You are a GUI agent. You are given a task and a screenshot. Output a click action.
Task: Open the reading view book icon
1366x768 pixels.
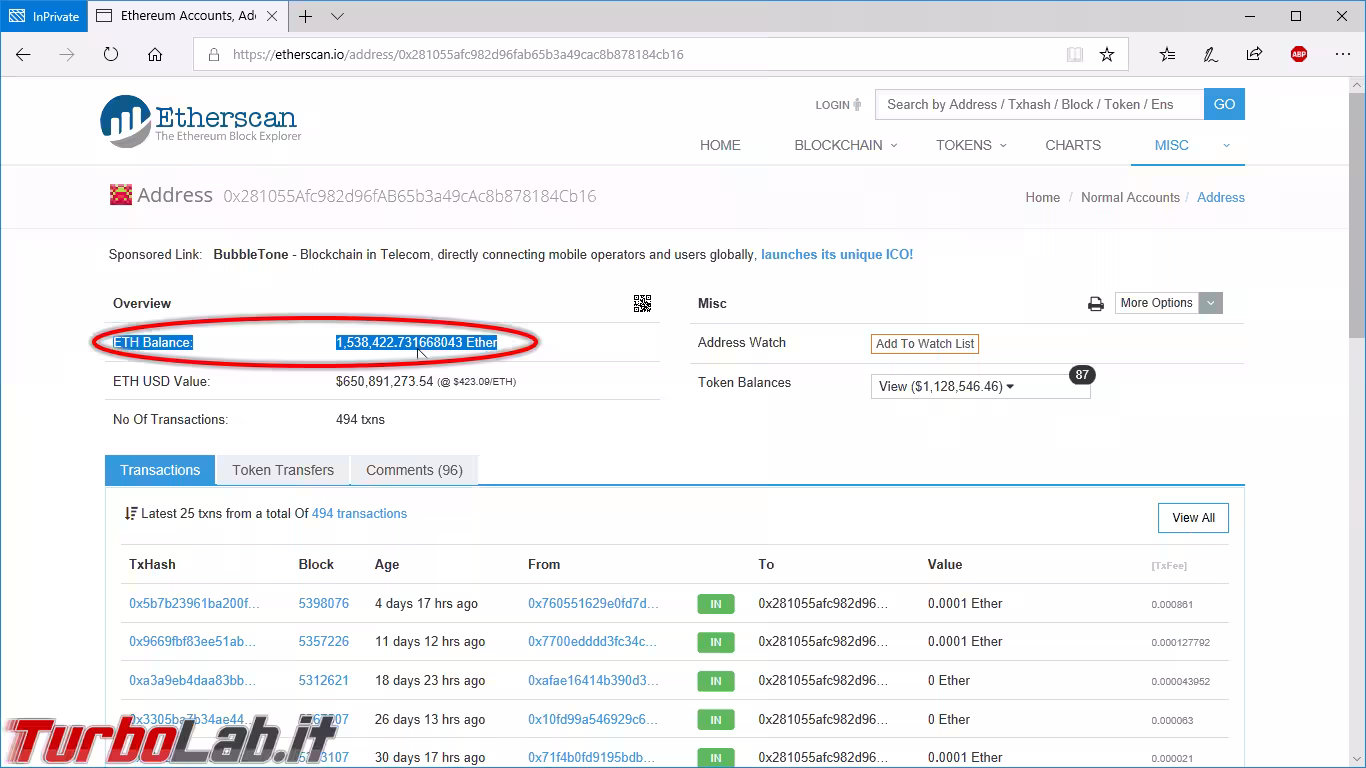click(x=1075, y=55)
